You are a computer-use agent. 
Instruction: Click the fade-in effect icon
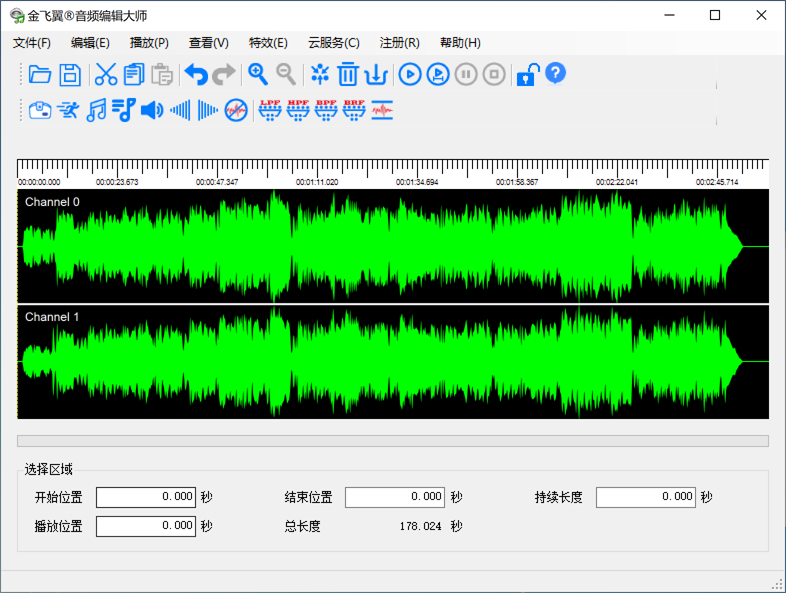[x=180, y=109]
